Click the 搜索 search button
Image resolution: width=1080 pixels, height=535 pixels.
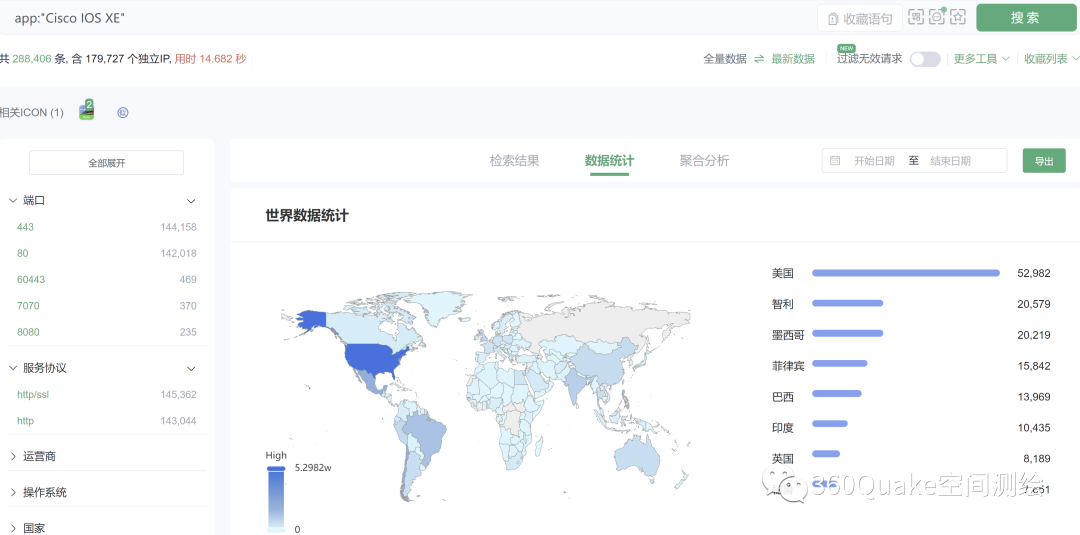1026,18
